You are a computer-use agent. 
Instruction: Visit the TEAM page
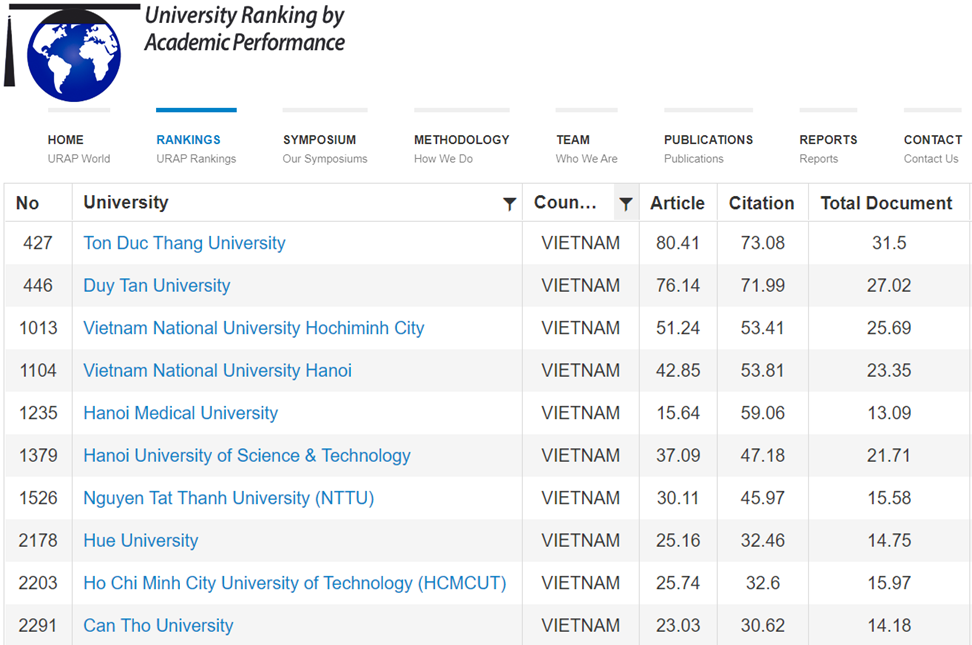[x=573, y=140]
